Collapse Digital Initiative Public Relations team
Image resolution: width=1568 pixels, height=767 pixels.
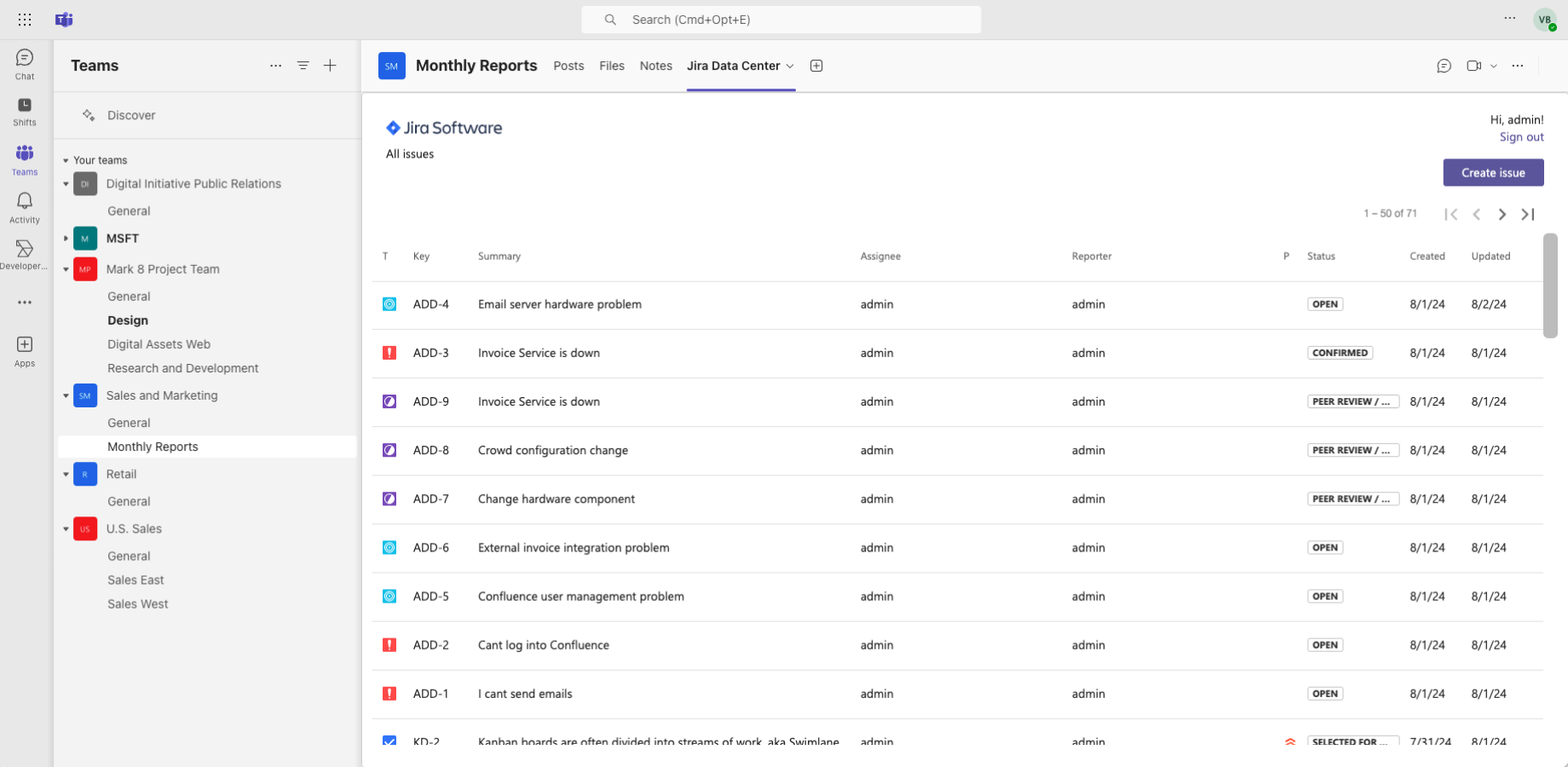pos(66,184)
